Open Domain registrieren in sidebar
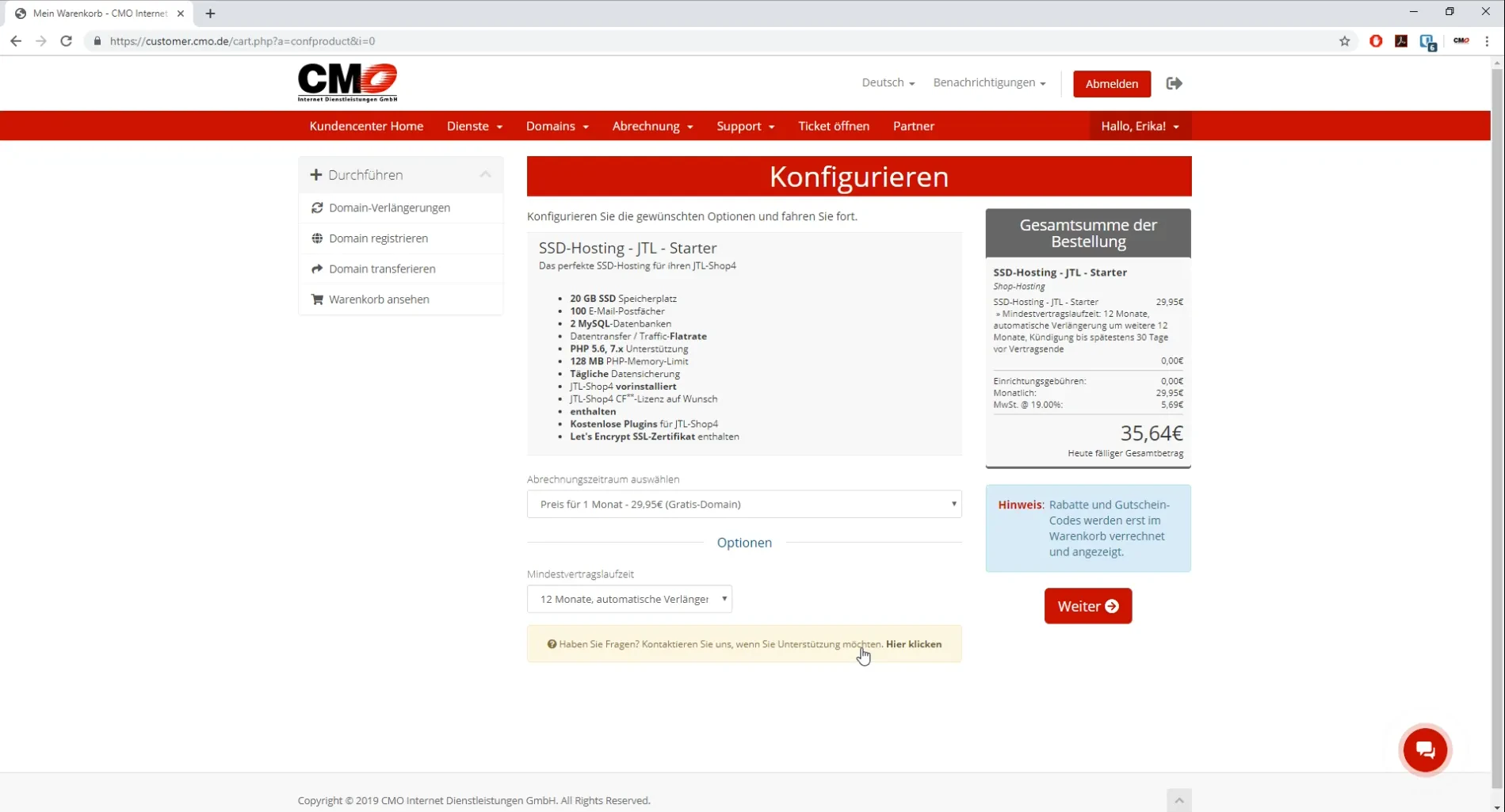The height and width of the screenshot is (812, 1505). coord(401,238)
